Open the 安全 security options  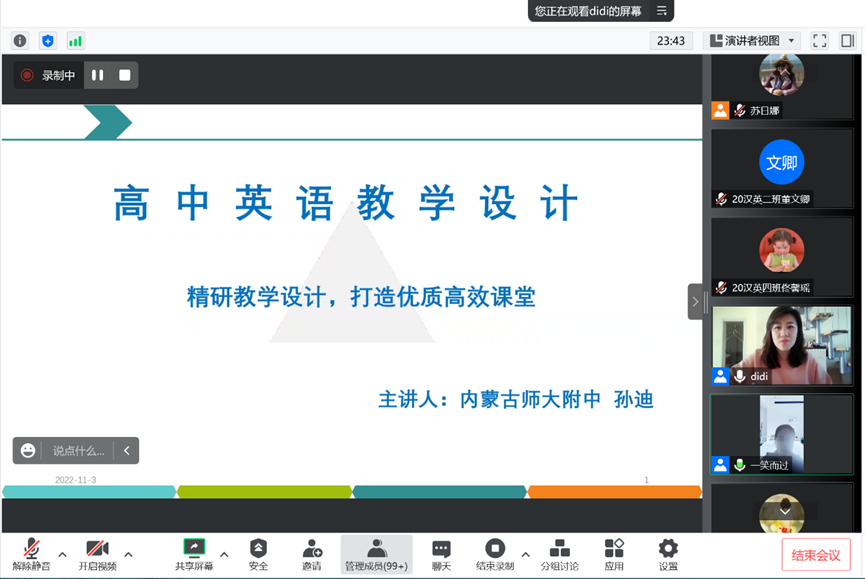pyautogui.click(x=258, y=555)
